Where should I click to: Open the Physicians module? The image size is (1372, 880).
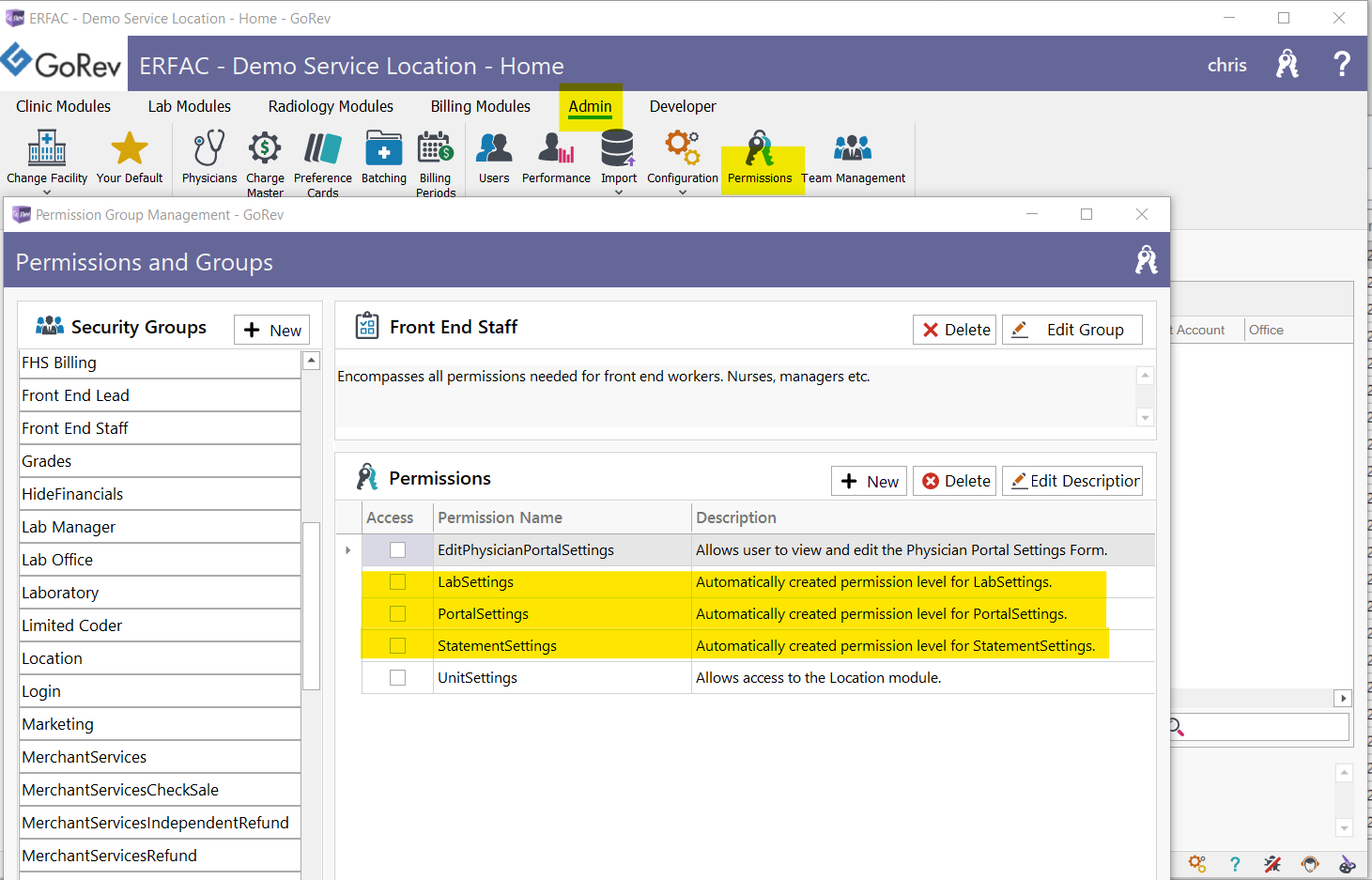[208, 158]
